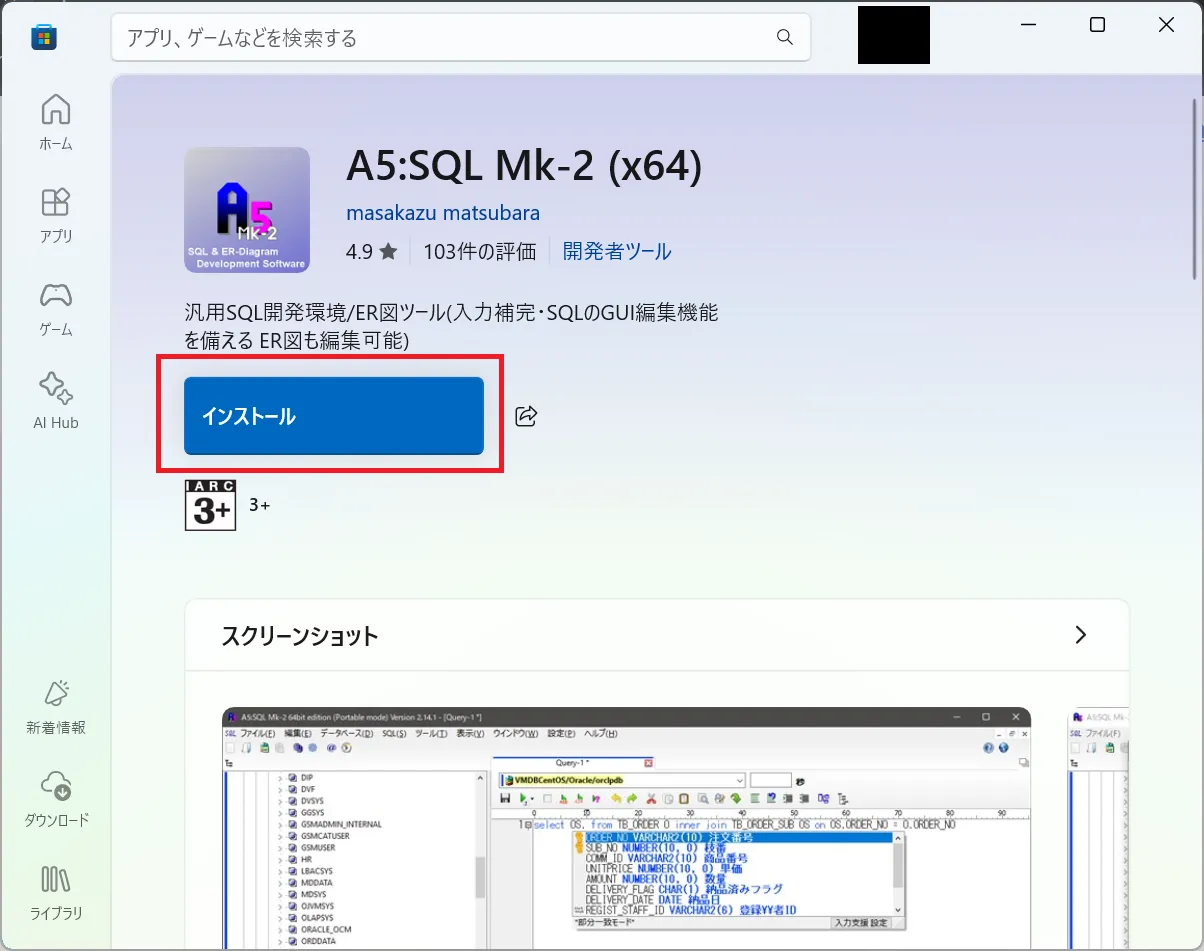This screenshot has width=1204, height=951.
Task: Maximize the Microsoft Store window
Action: (1097, 26)
